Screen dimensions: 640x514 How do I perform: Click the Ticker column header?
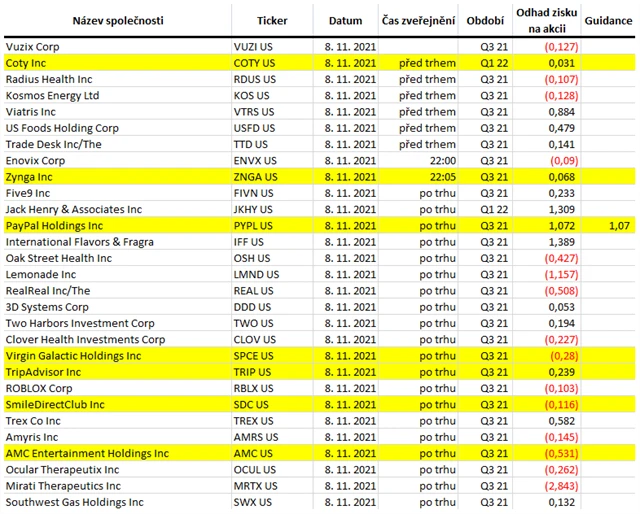coord(271,20)
